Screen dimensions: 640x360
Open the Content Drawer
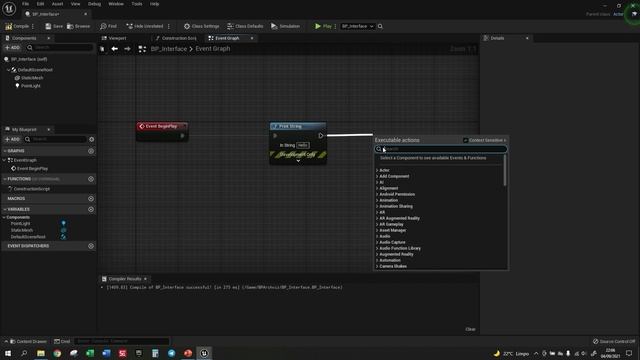tap(28, 341)
